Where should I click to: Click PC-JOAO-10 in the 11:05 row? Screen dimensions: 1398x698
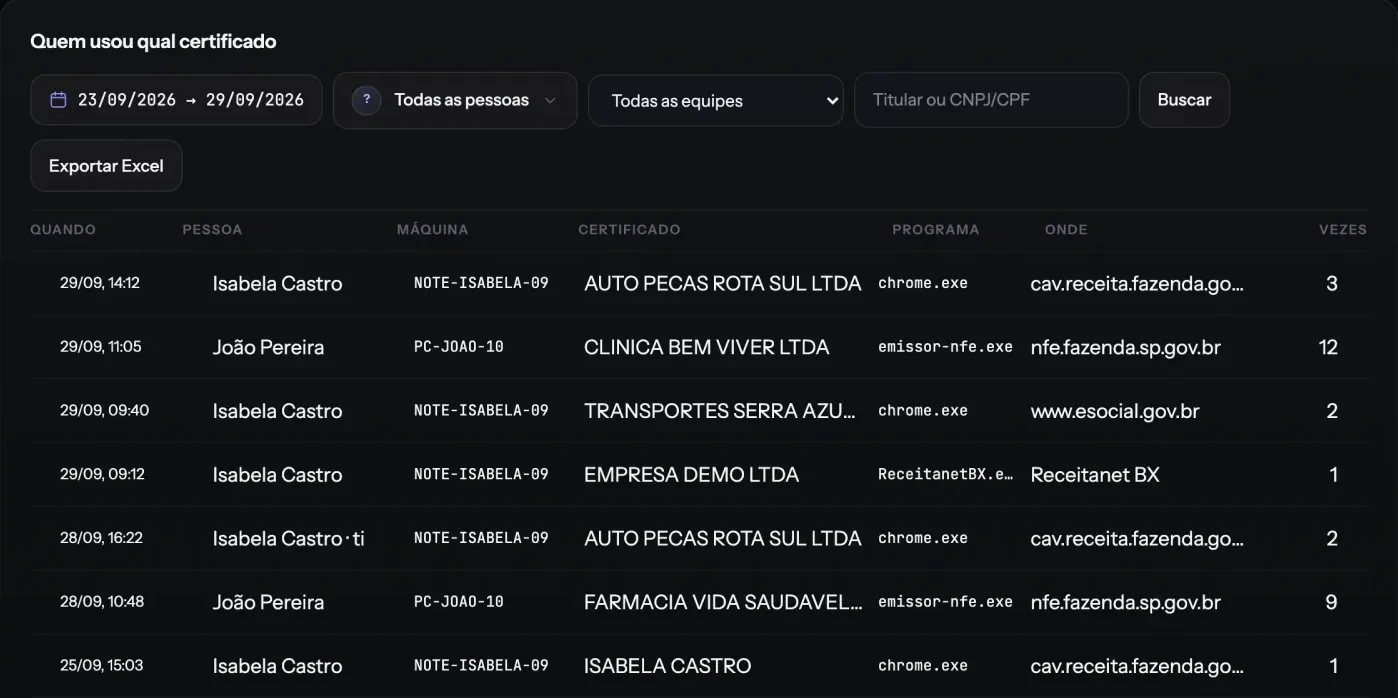(459, 347)
